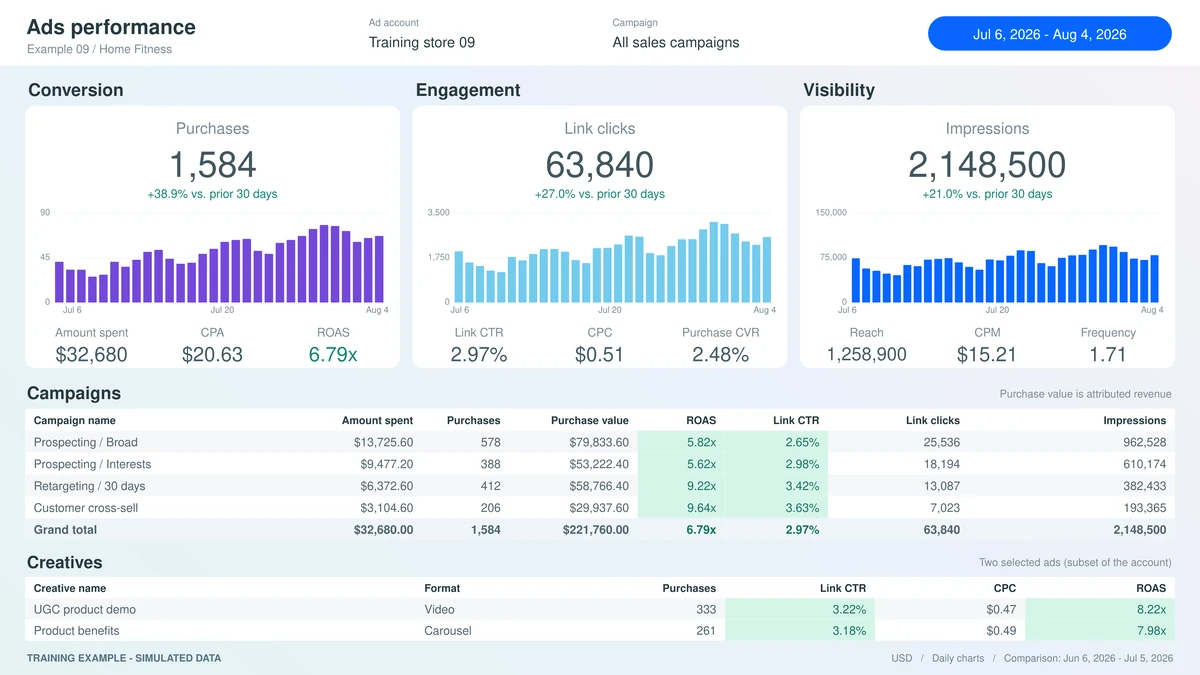Viewport: 1200px width, 675px height.
Task: Click the Conversion section heading
Action: [x=76, y=90]
